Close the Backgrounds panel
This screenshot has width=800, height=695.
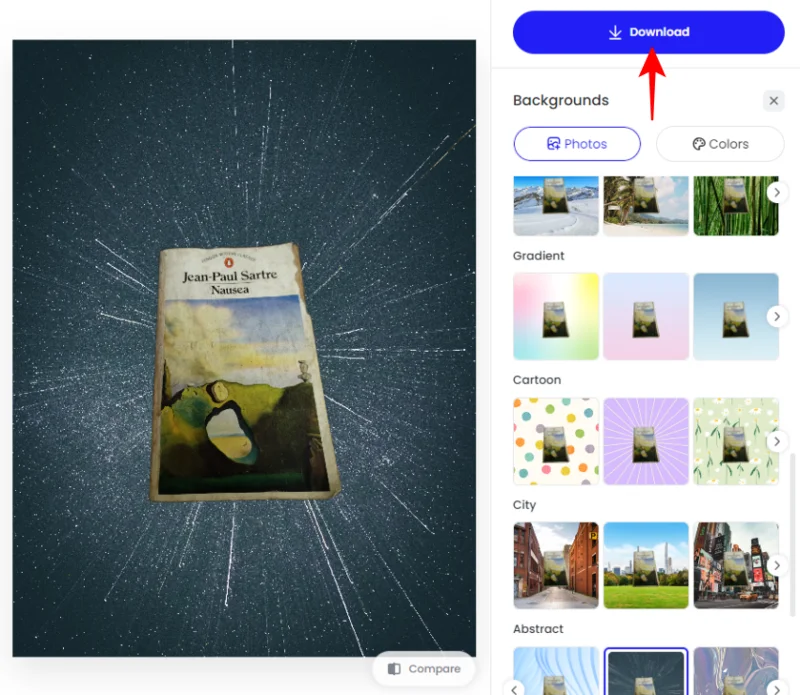click(773, 101)
